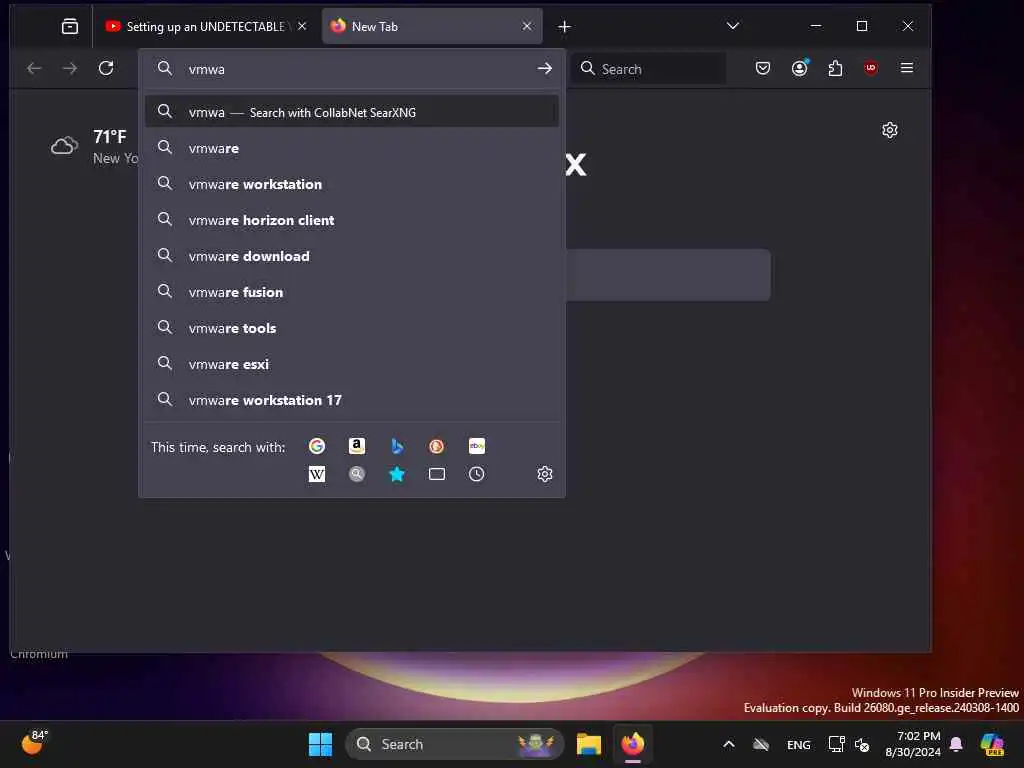Open the Windows Start menu

(x=320, y=744)
